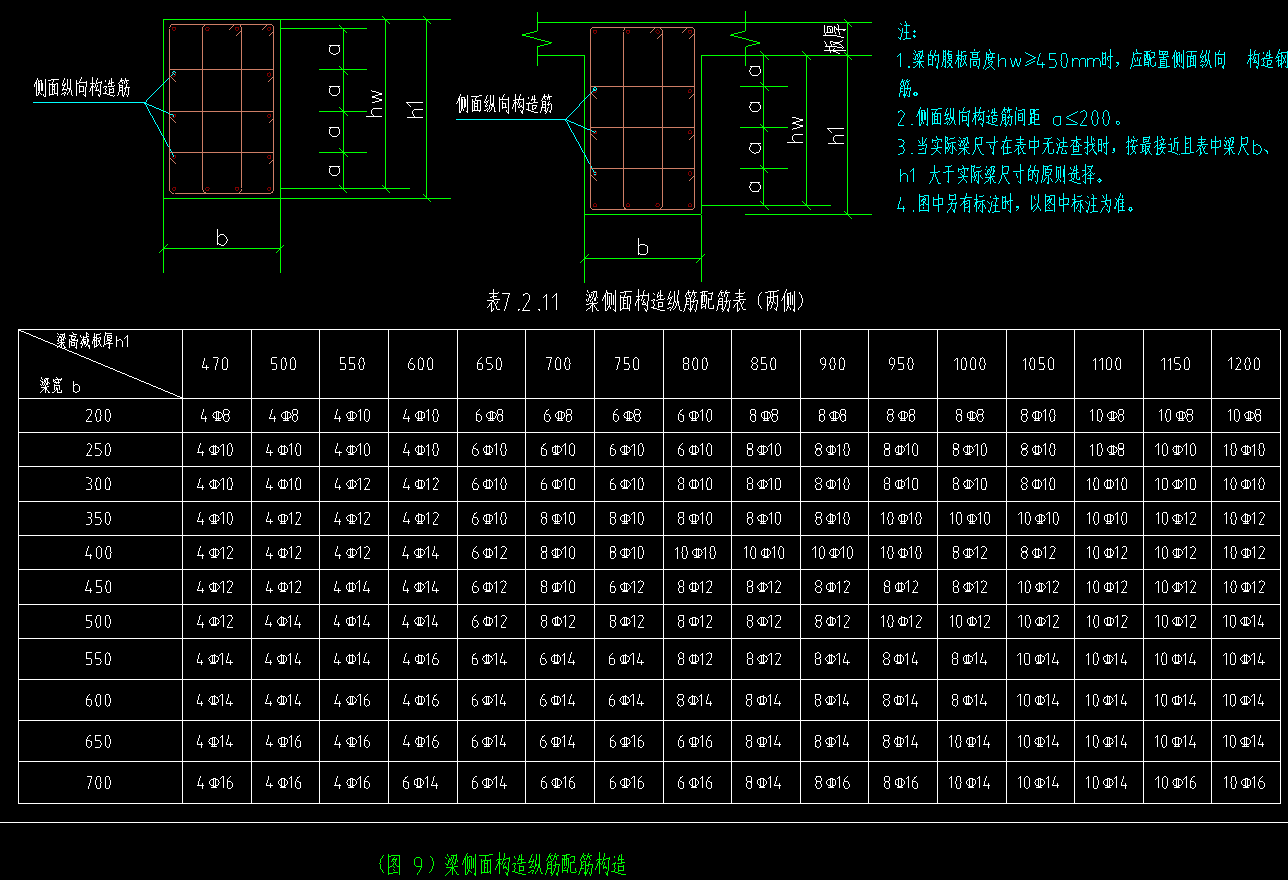Click cell 10Φ10 at width 350, height 950
The height and width of the screenshot is (880, 1288).
pos(901,519)
